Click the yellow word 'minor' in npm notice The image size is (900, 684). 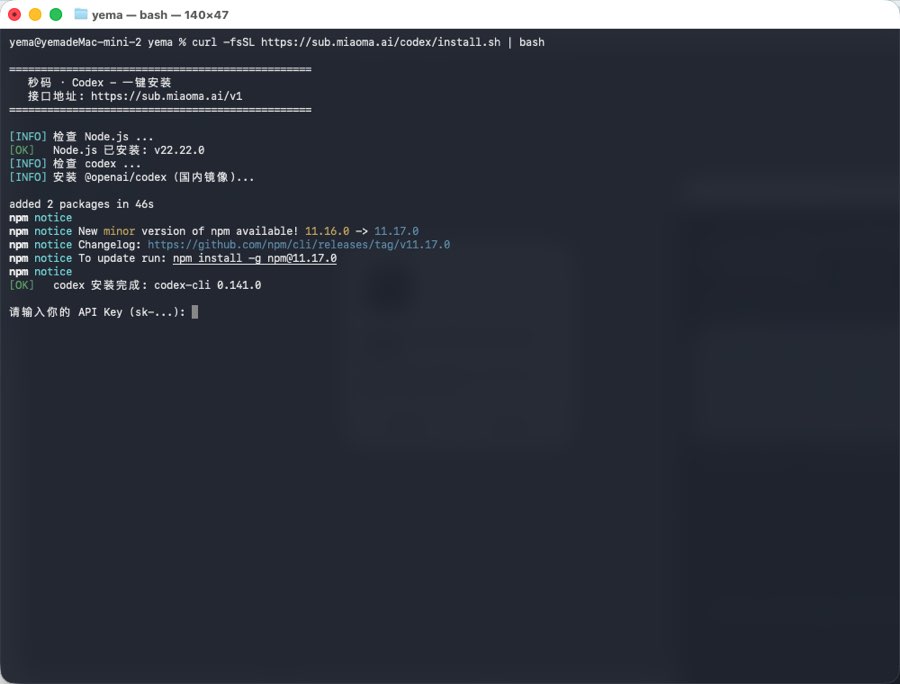[x=119, y=231]
